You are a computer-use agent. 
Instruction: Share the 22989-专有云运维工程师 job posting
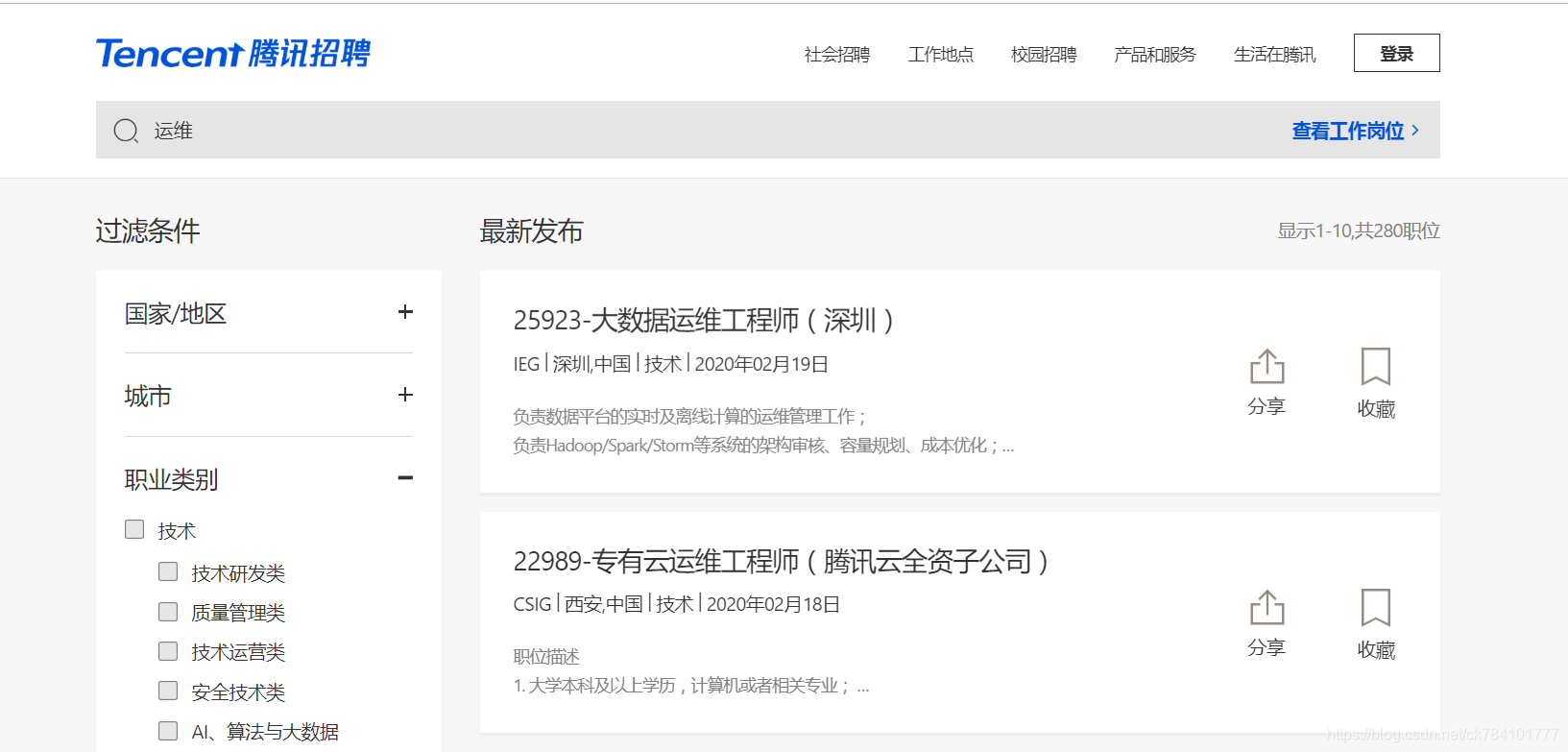[x=1266, y=622]
